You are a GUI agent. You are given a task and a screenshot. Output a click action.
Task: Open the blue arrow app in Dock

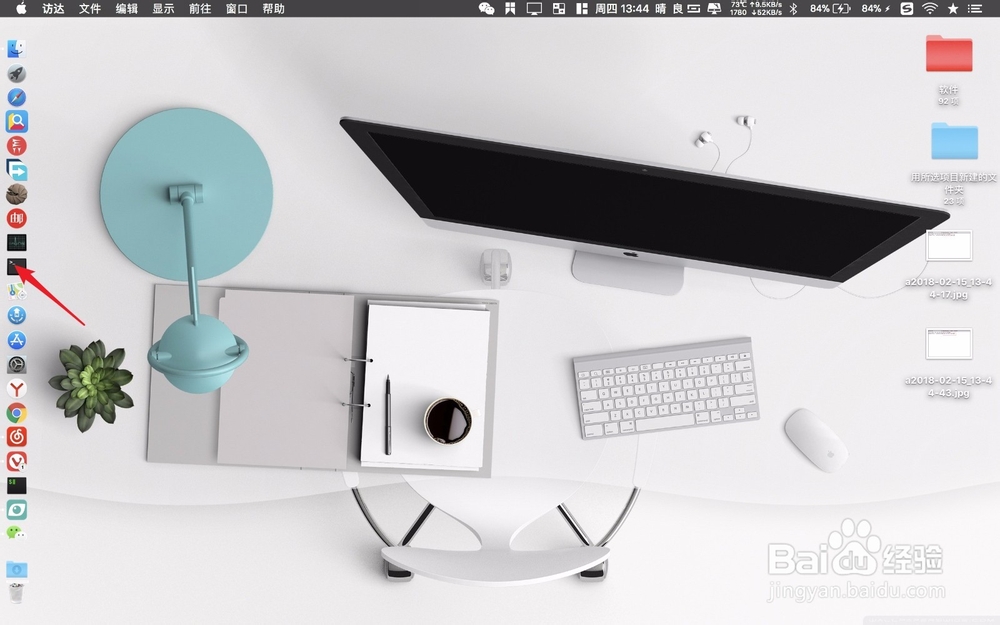coord(17,170)
